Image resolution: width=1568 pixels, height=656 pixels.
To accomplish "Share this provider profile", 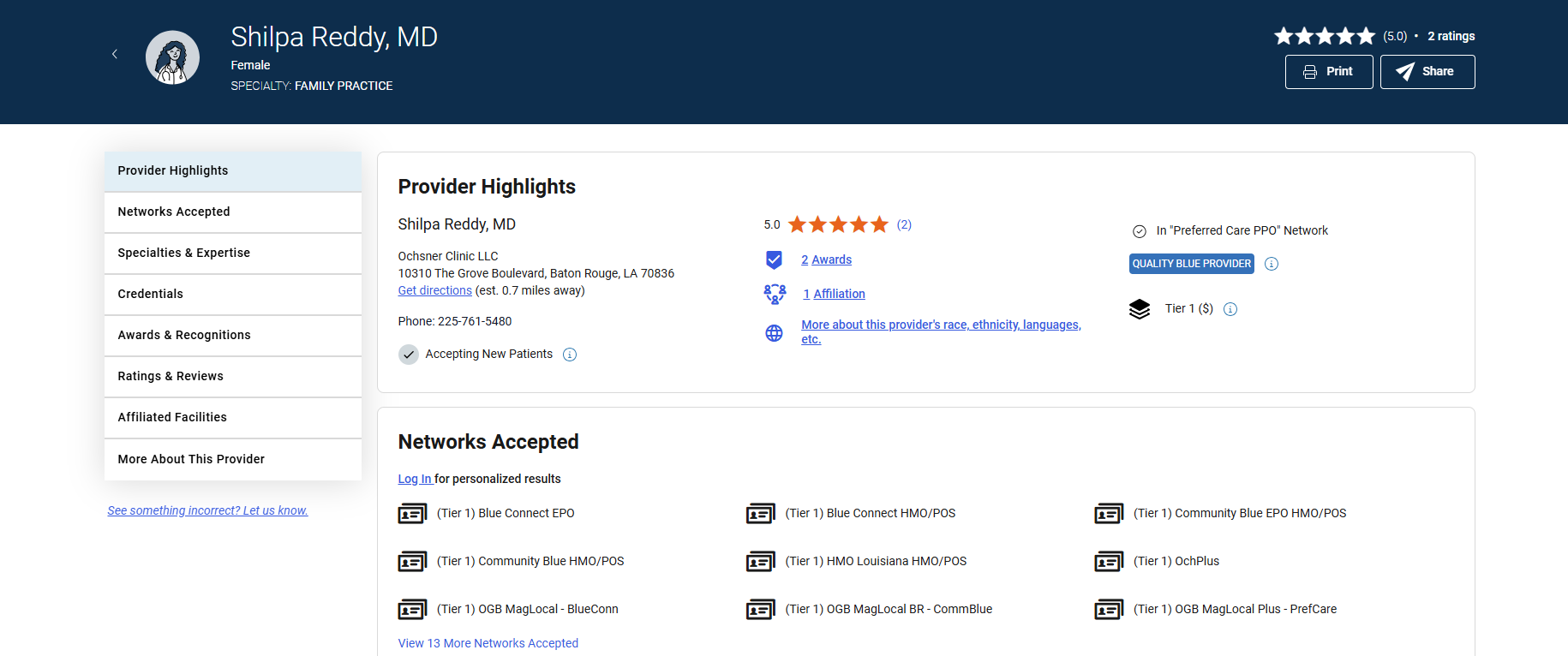I will pyautogui.click(x=1427, y=72).
